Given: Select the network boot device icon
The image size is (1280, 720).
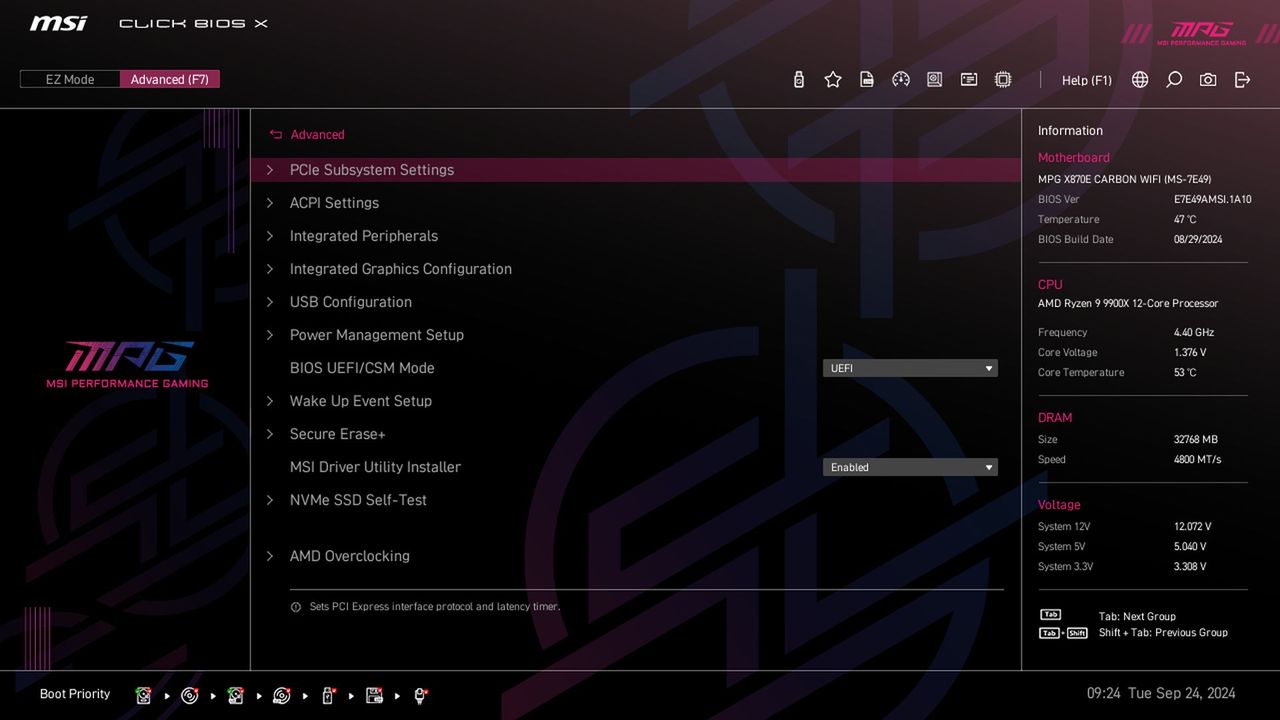Looking at the screenshot, I should (421, 696).
